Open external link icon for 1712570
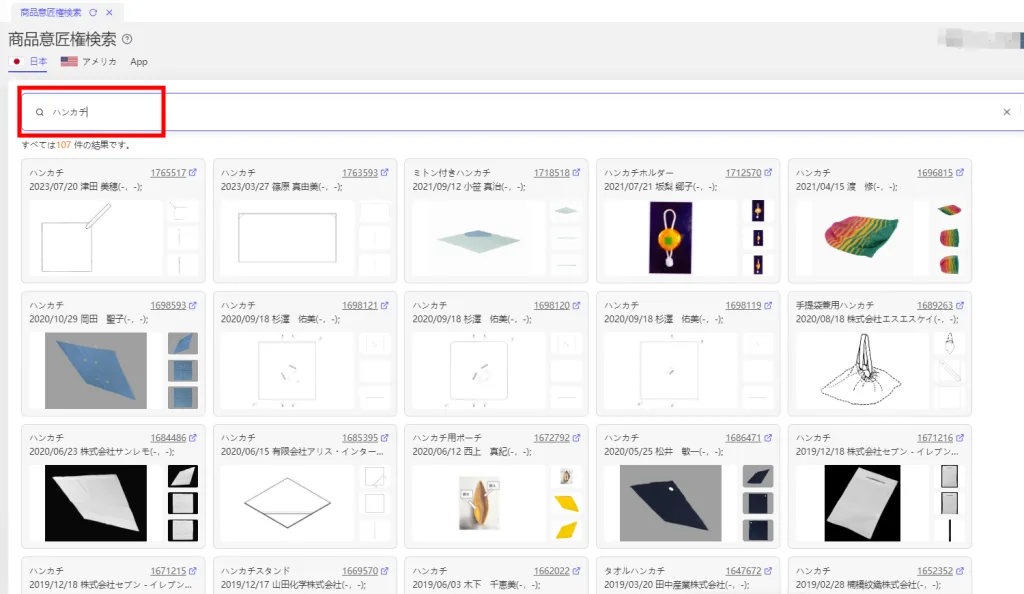Image resolution: width=1024 pixels, height=594 pixels. 767,173
